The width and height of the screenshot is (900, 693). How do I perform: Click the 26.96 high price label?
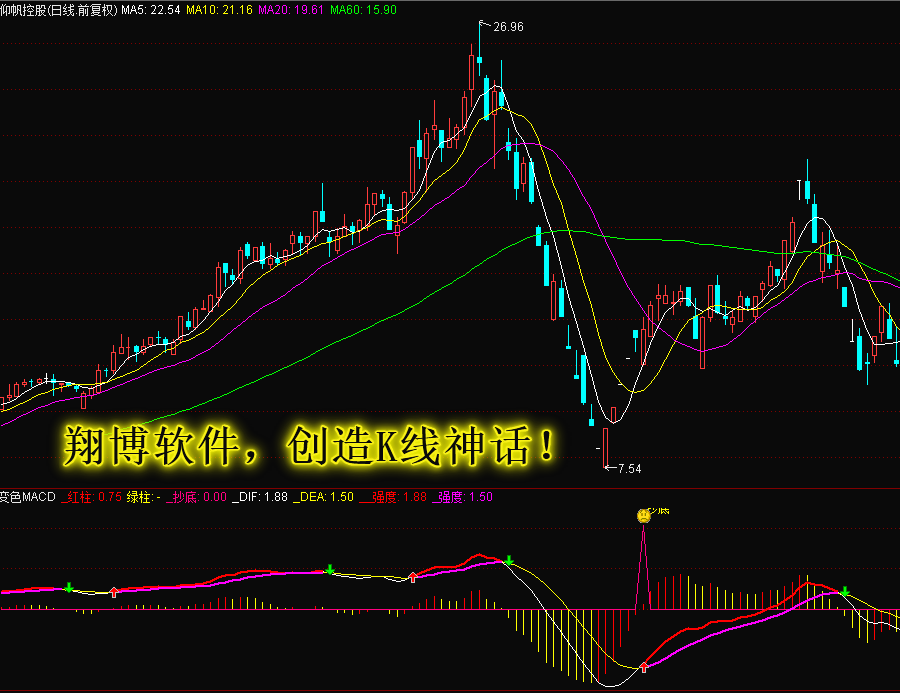[508, 27]
